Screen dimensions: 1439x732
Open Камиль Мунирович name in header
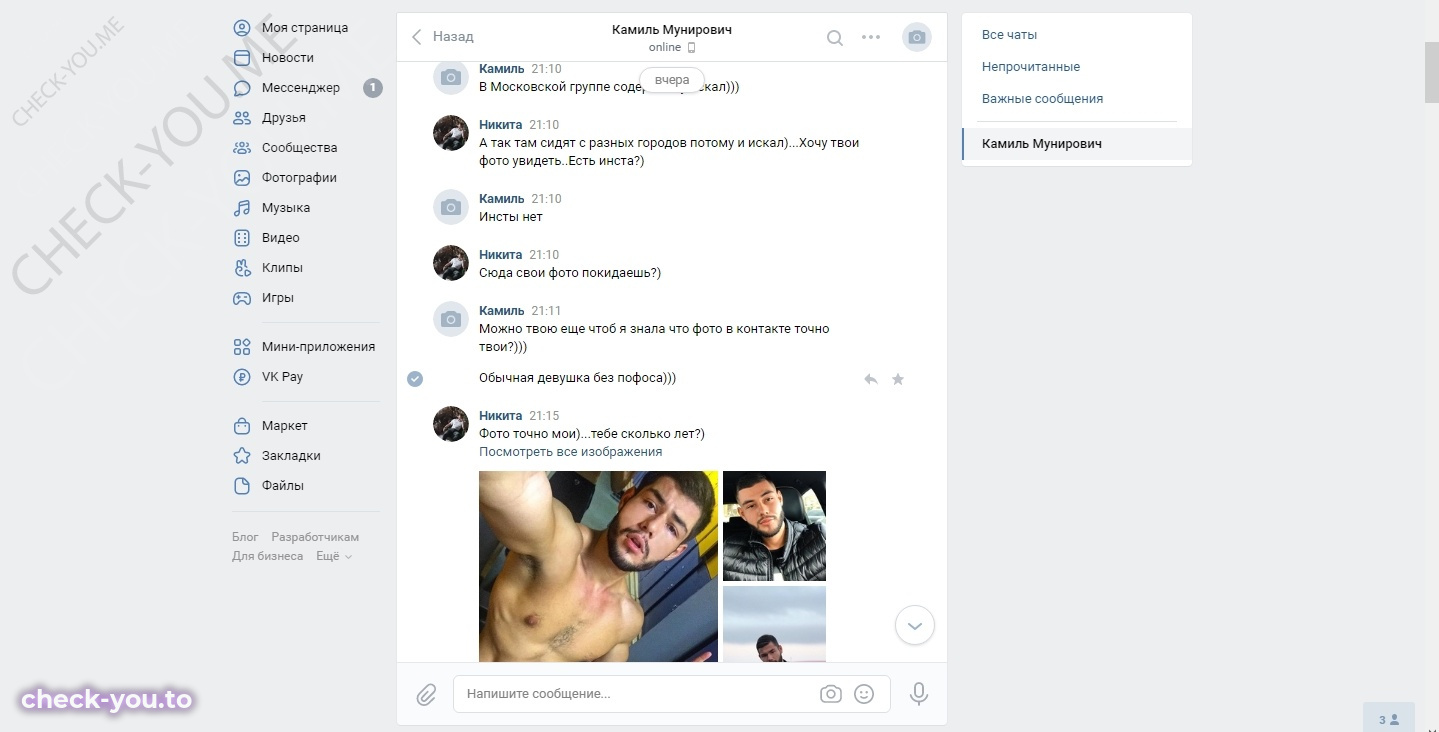tap(672, 30)
